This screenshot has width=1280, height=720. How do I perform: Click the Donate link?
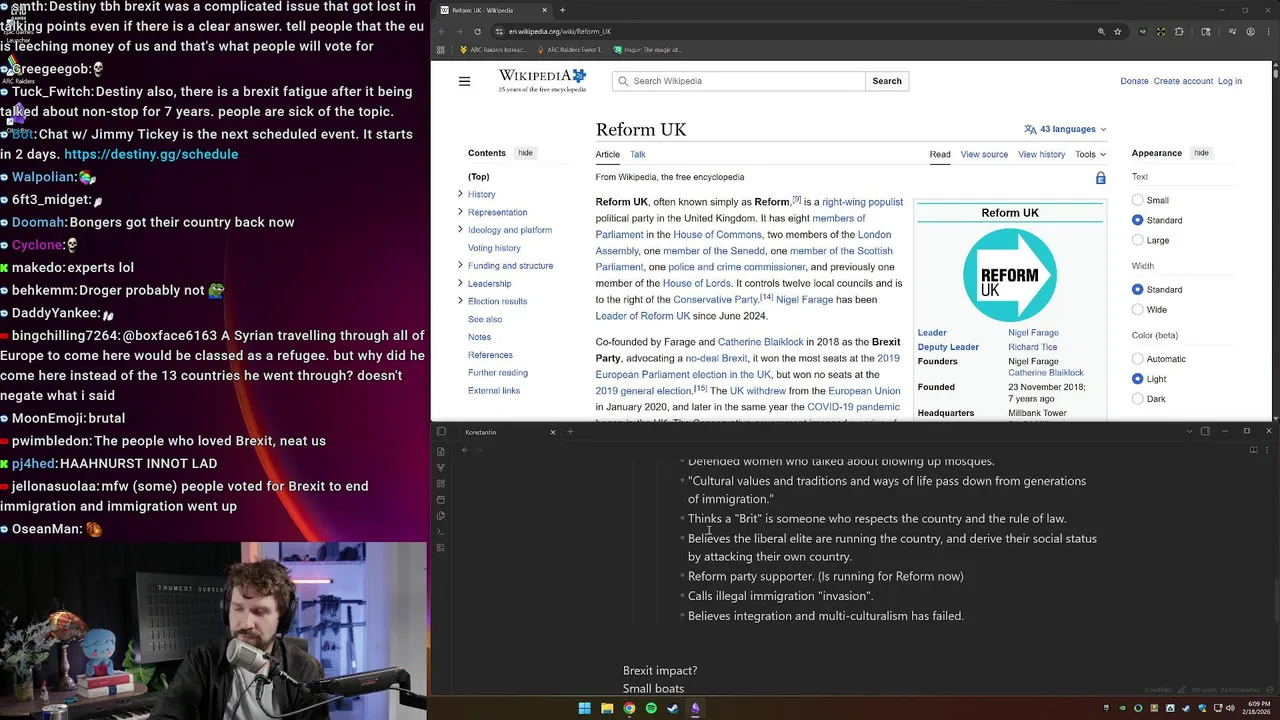[x=1134, y=81]
